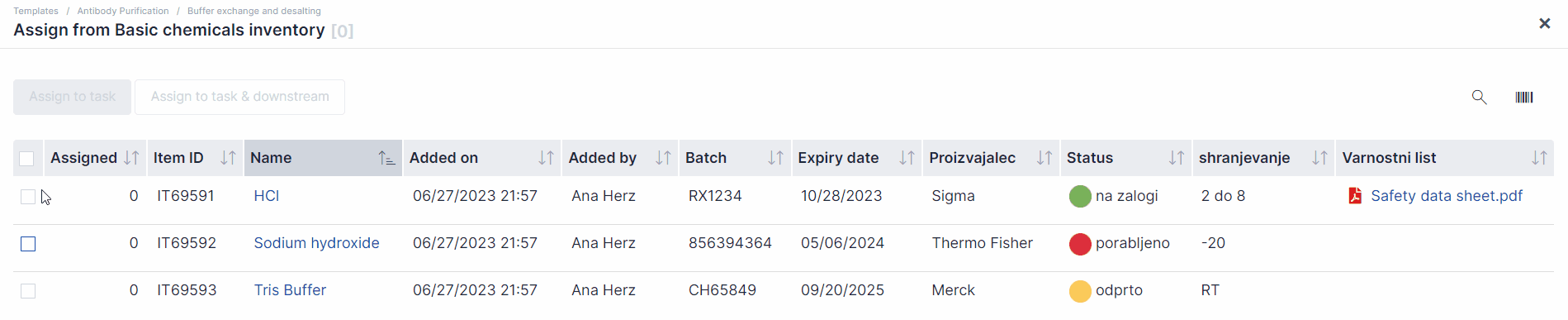Image resolution: width=1568 pixels, height=320 pixels.
Task: Sort by Batch column arrows
Action: (775, 158)
